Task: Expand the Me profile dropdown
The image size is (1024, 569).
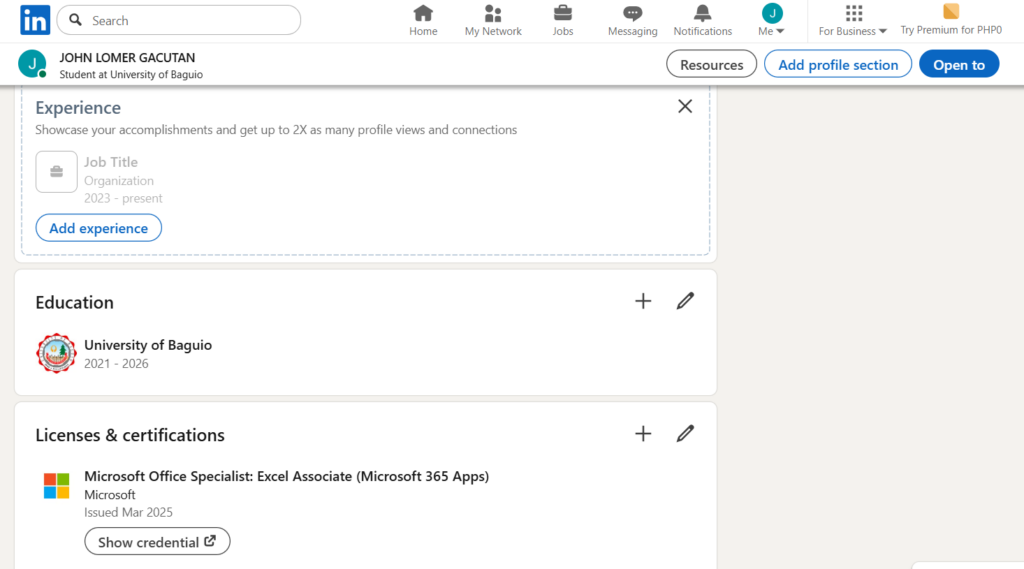Action: pos(771,20)
